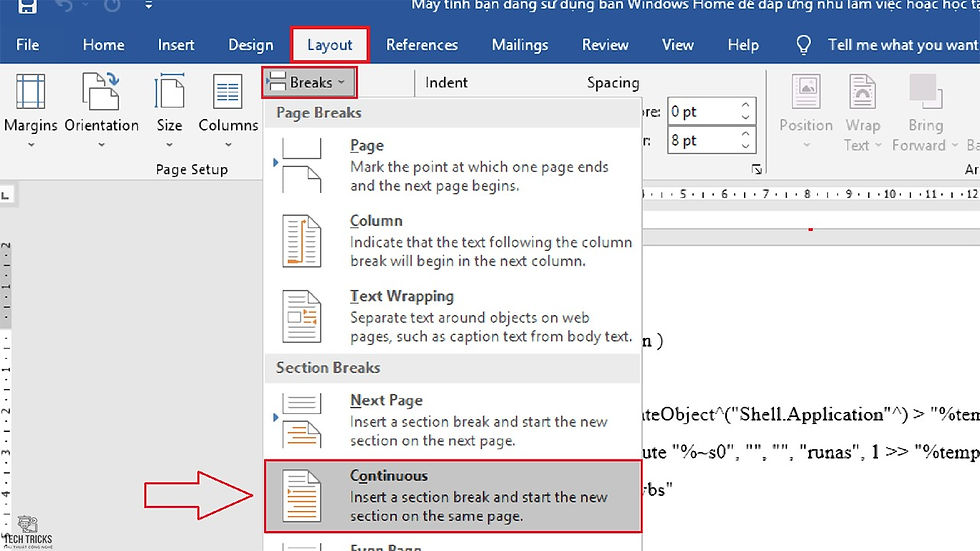Click the Orientation page icon
Screen dimensions: 980x551
[101, 92]
